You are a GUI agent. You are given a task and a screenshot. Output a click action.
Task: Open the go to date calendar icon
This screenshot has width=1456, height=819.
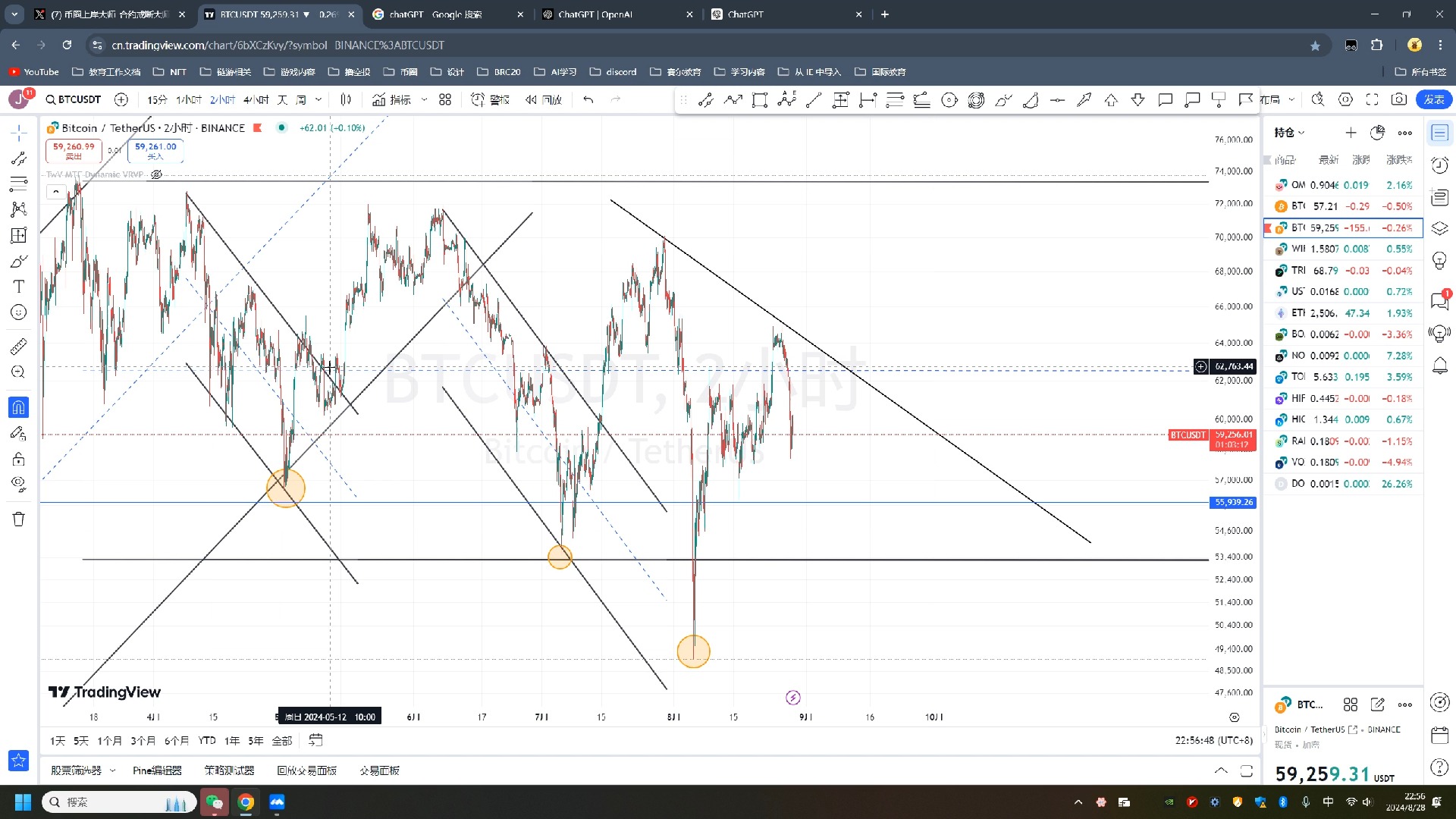tap(316, 740)
